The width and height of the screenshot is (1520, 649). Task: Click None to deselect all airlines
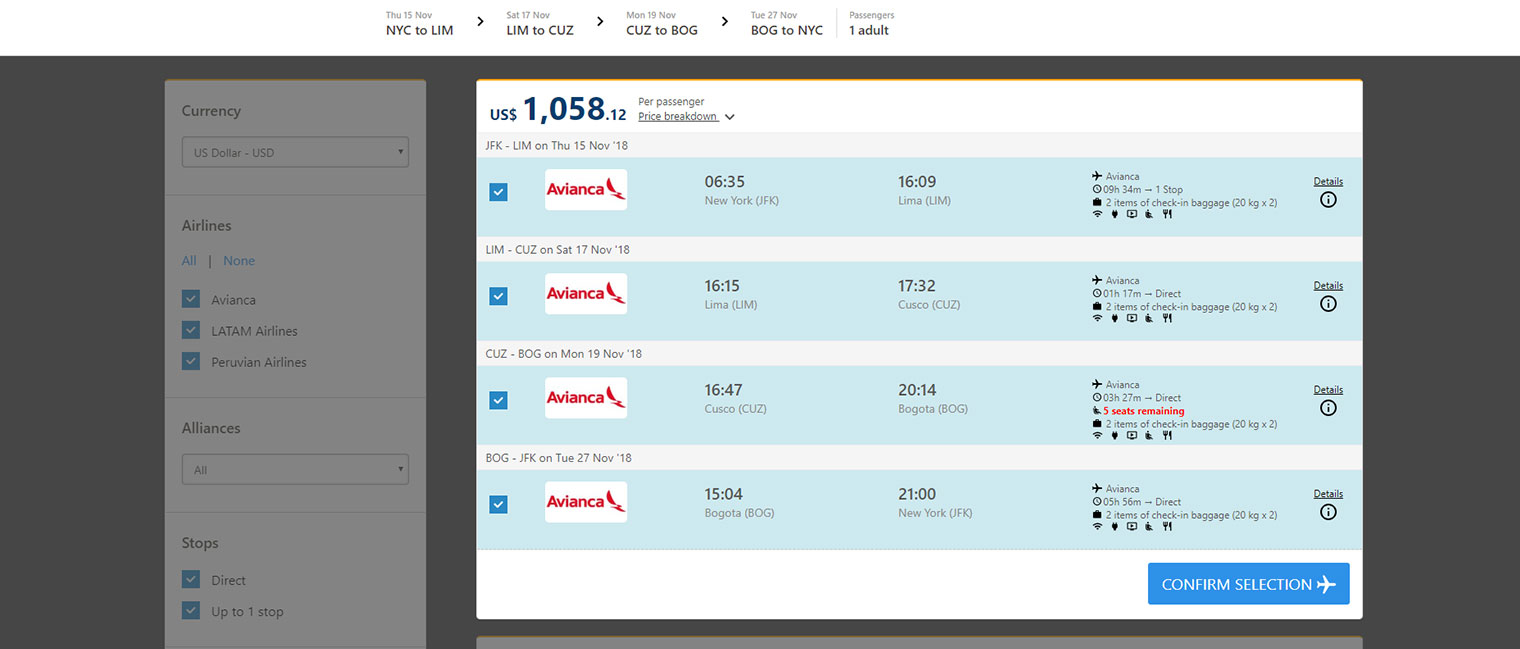pyautogui.click(x=239, y=261)
